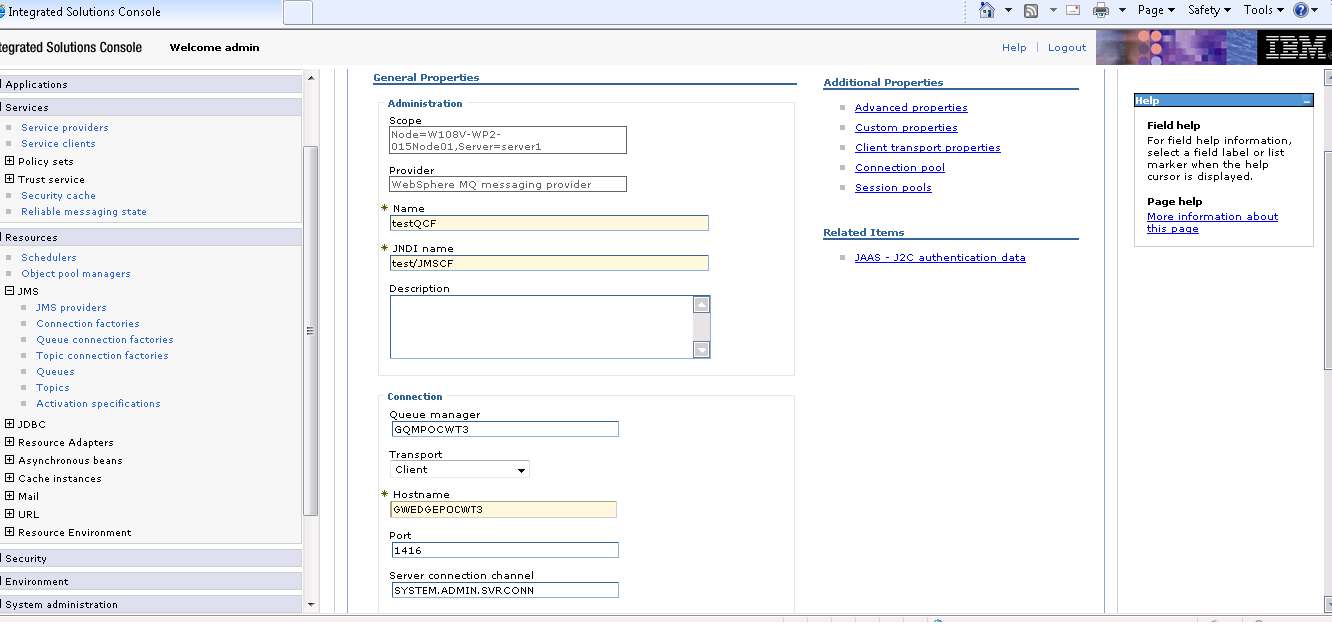The width and height of the screenshot is (1332, 632).
Task: Open the Tools menu
Action: [x=1263, y=10]
